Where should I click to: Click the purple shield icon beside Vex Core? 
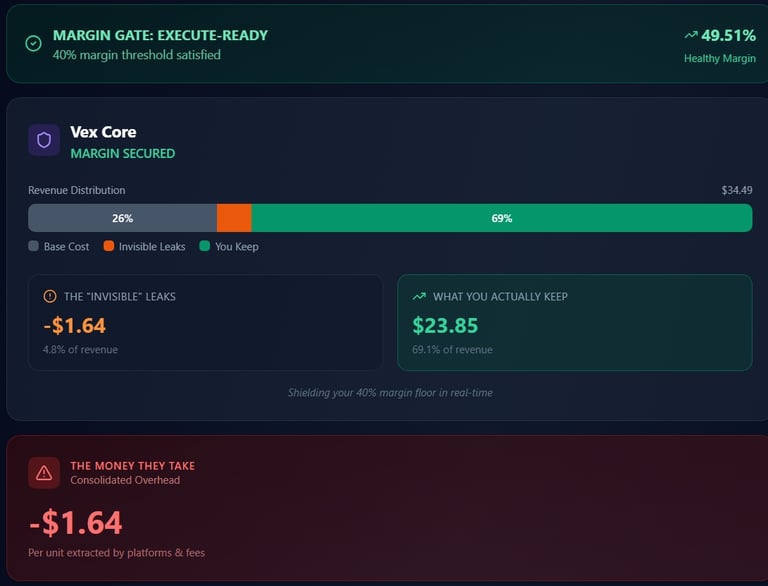coord(44,140)
